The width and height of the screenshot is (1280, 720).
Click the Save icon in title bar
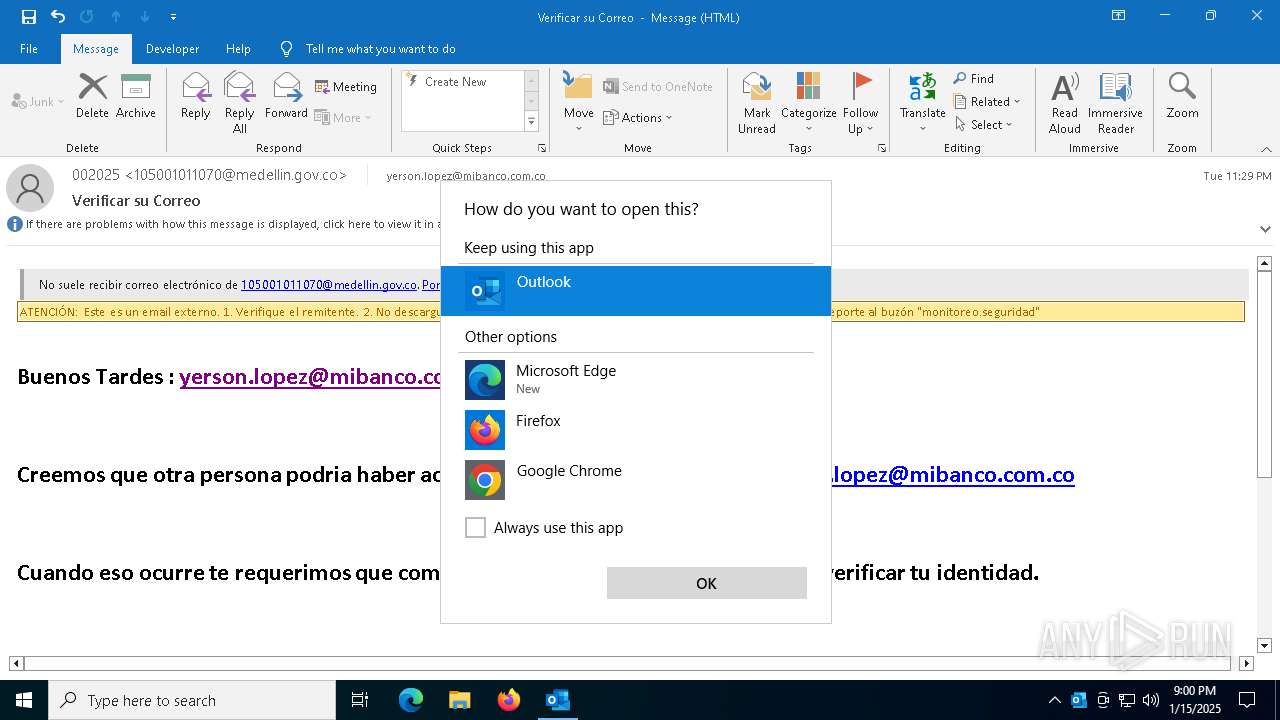(28, 17)
